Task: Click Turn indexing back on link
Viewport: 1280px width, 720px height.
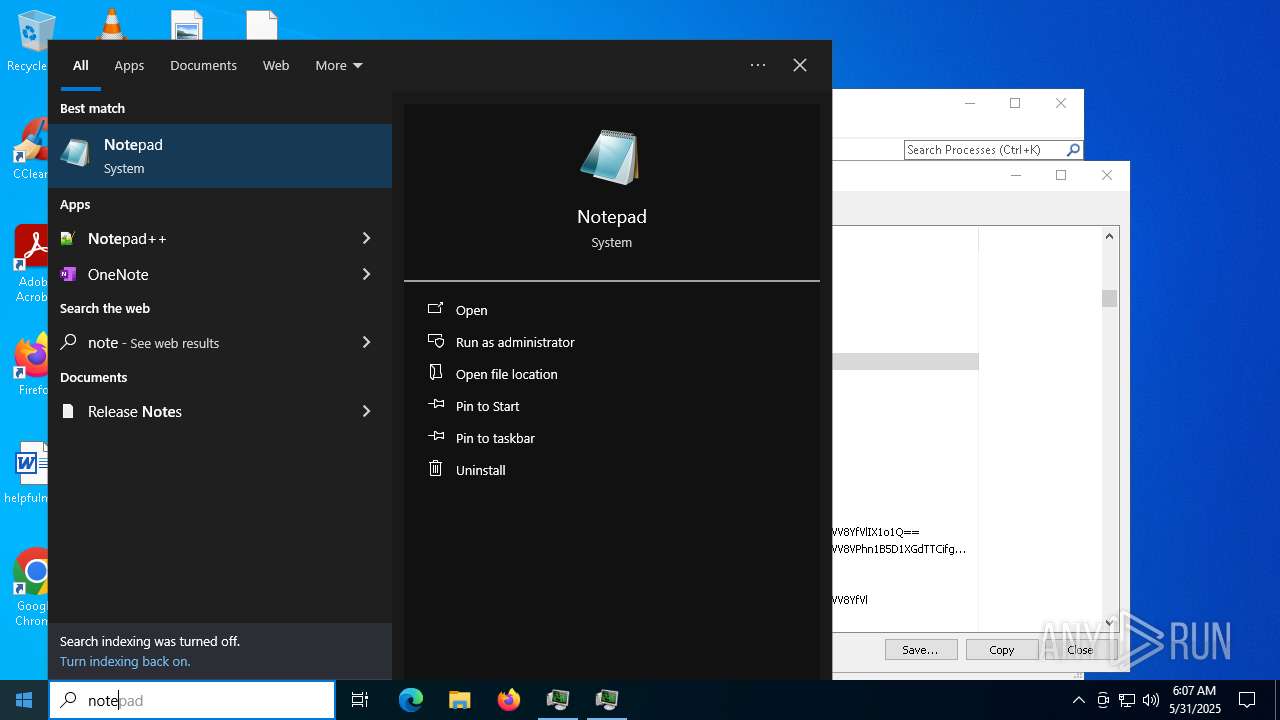Action: click(x=125, y=661)
